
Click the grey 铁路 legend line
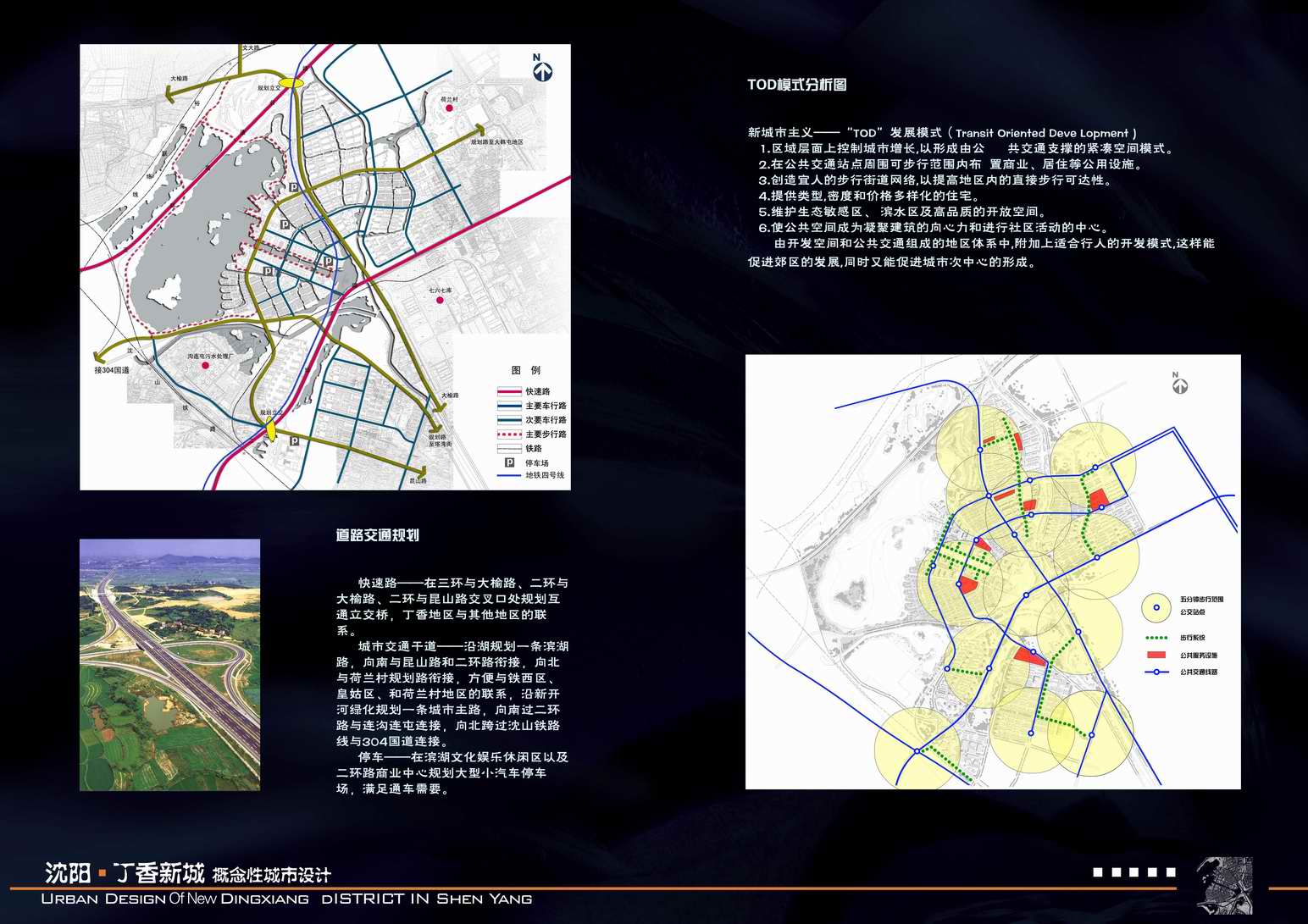pos(508,448)
